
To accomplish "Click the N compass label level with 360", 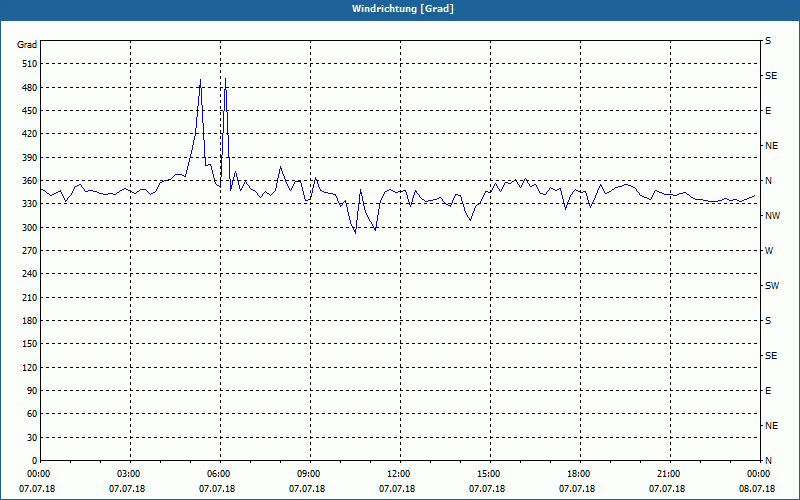I will [768, 181].
